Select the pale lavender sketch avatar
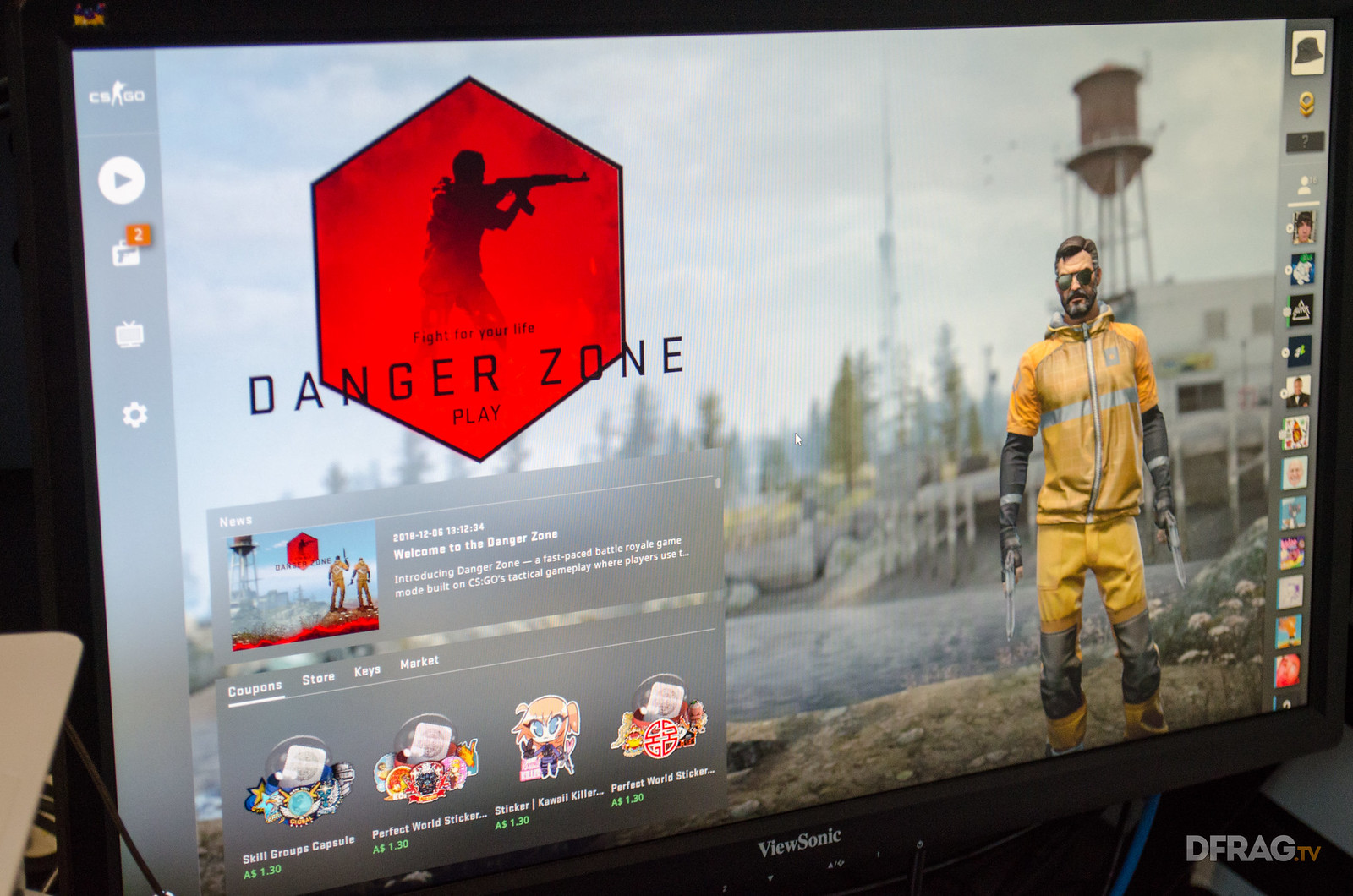Screen dimensions: 1353x896 [x=1290, y=593]
